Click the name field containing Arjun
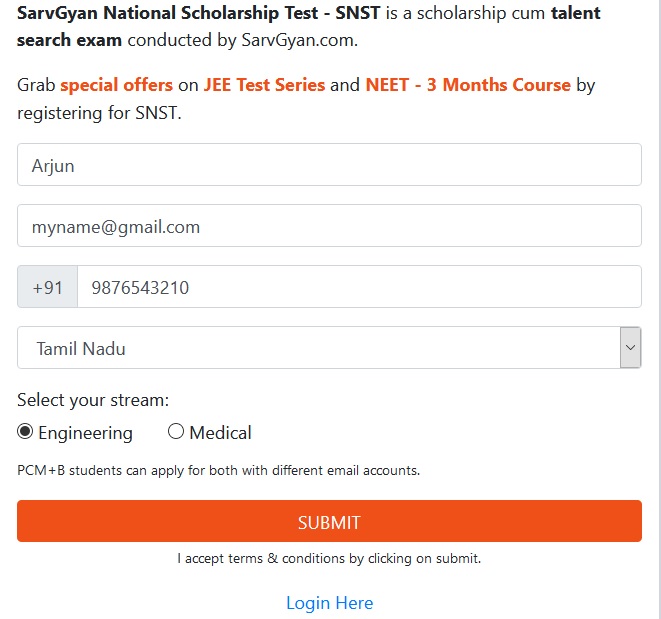Viewport: 661px width, 619px height. 329,165
